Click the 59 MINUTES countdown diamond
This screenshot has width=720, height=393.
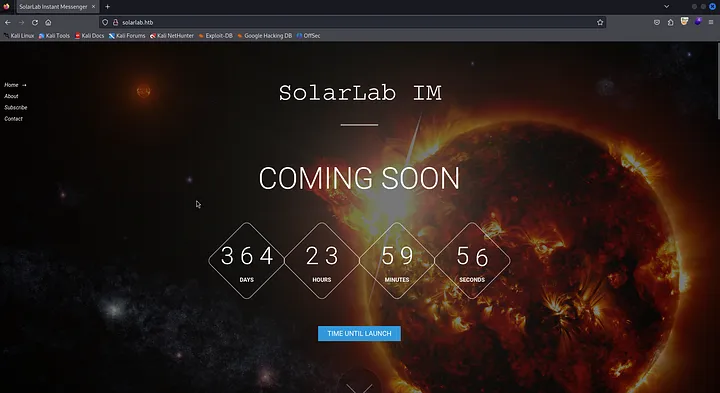click(x=397, y=261)
